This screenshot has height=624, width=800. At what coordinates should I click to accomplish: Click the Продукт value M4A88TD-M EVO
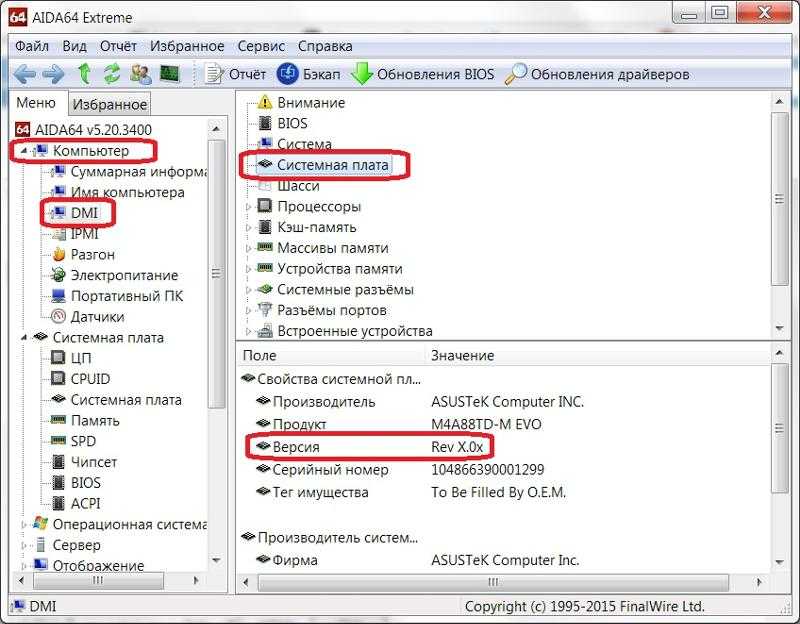(x=486, y=425)
